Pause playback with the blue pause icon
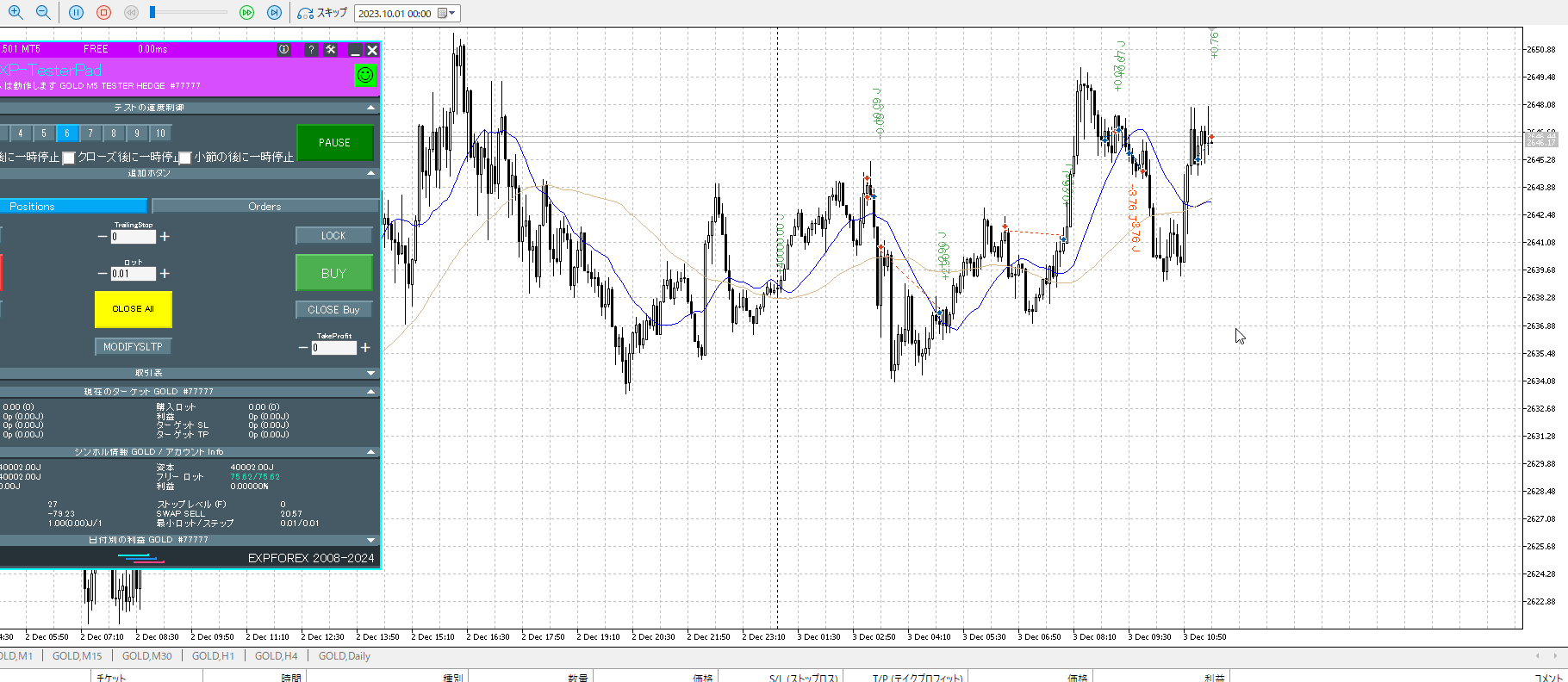 (x=76, y=12)
